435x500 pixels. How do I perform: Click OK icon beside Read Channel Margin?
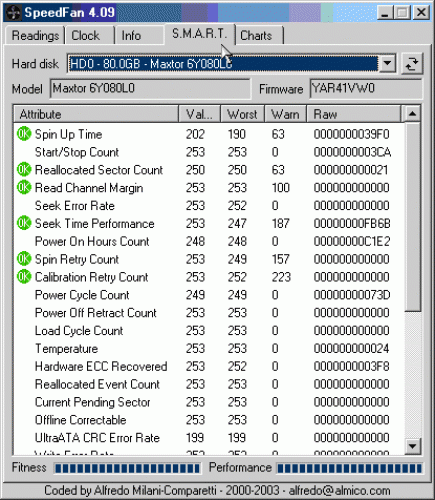pos(24,188)
